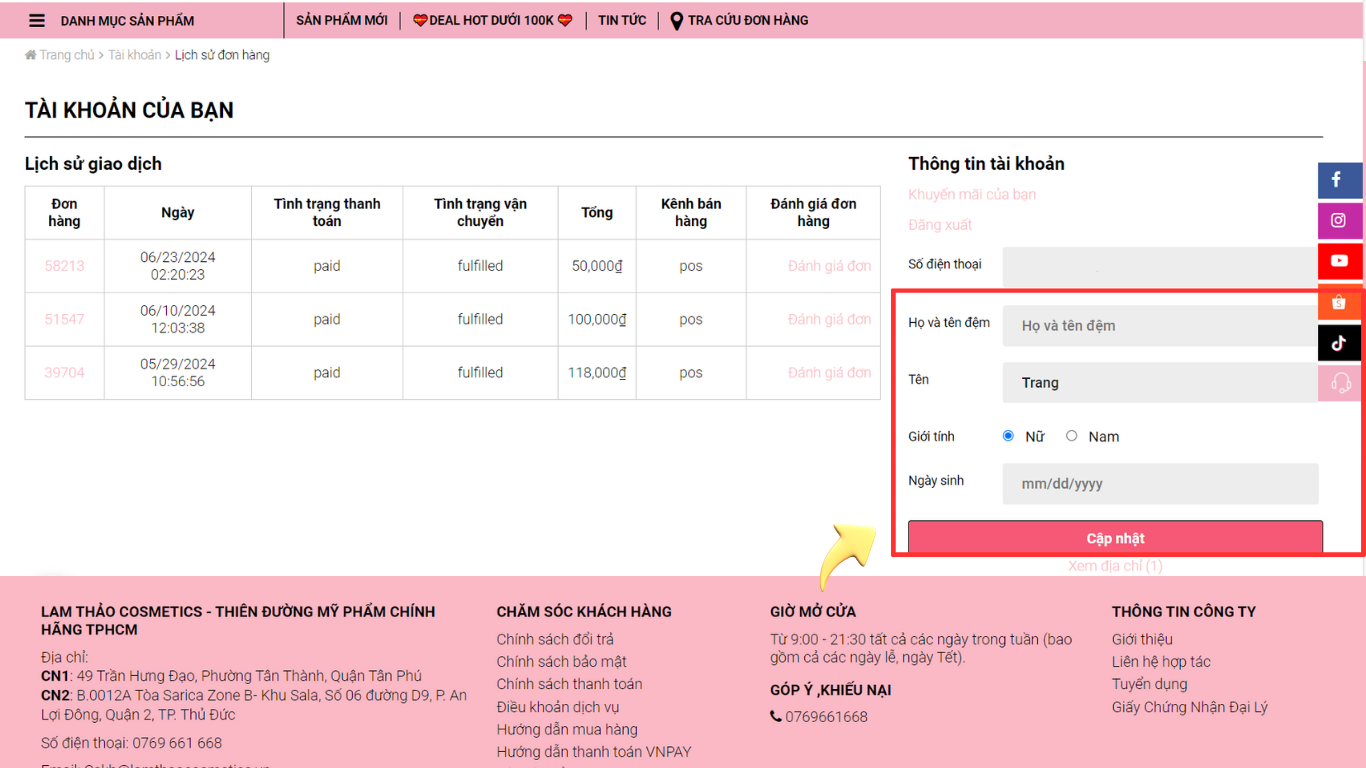Click the Tên field containing Trang
1366x768 pixels.
click(x=1160, y=382)
